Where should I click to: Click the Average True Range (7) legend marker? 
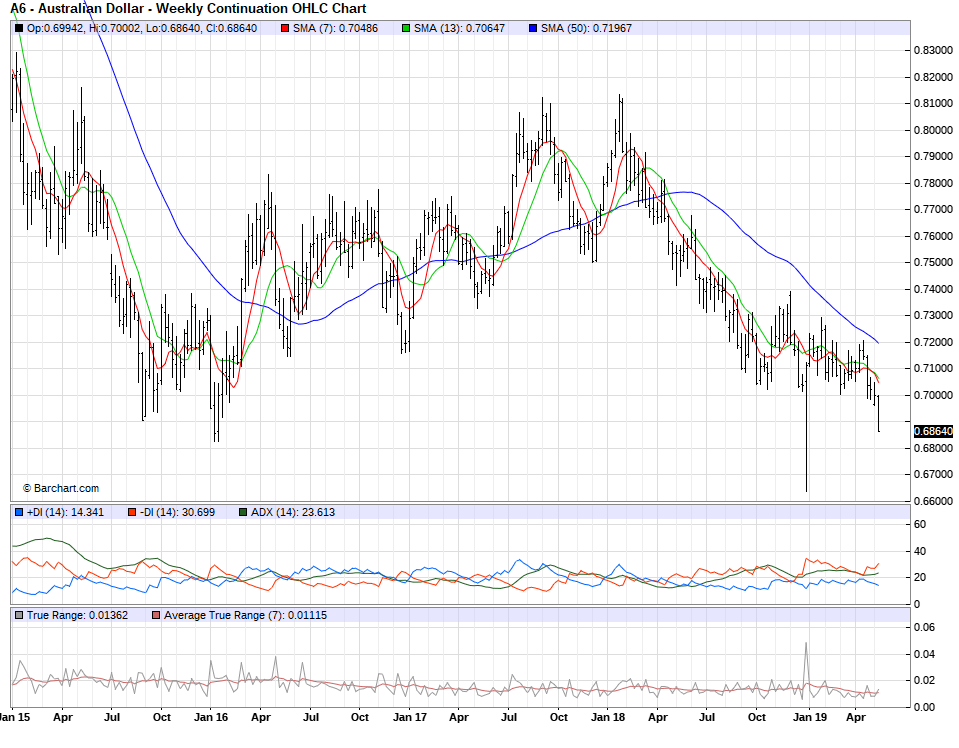155,615
